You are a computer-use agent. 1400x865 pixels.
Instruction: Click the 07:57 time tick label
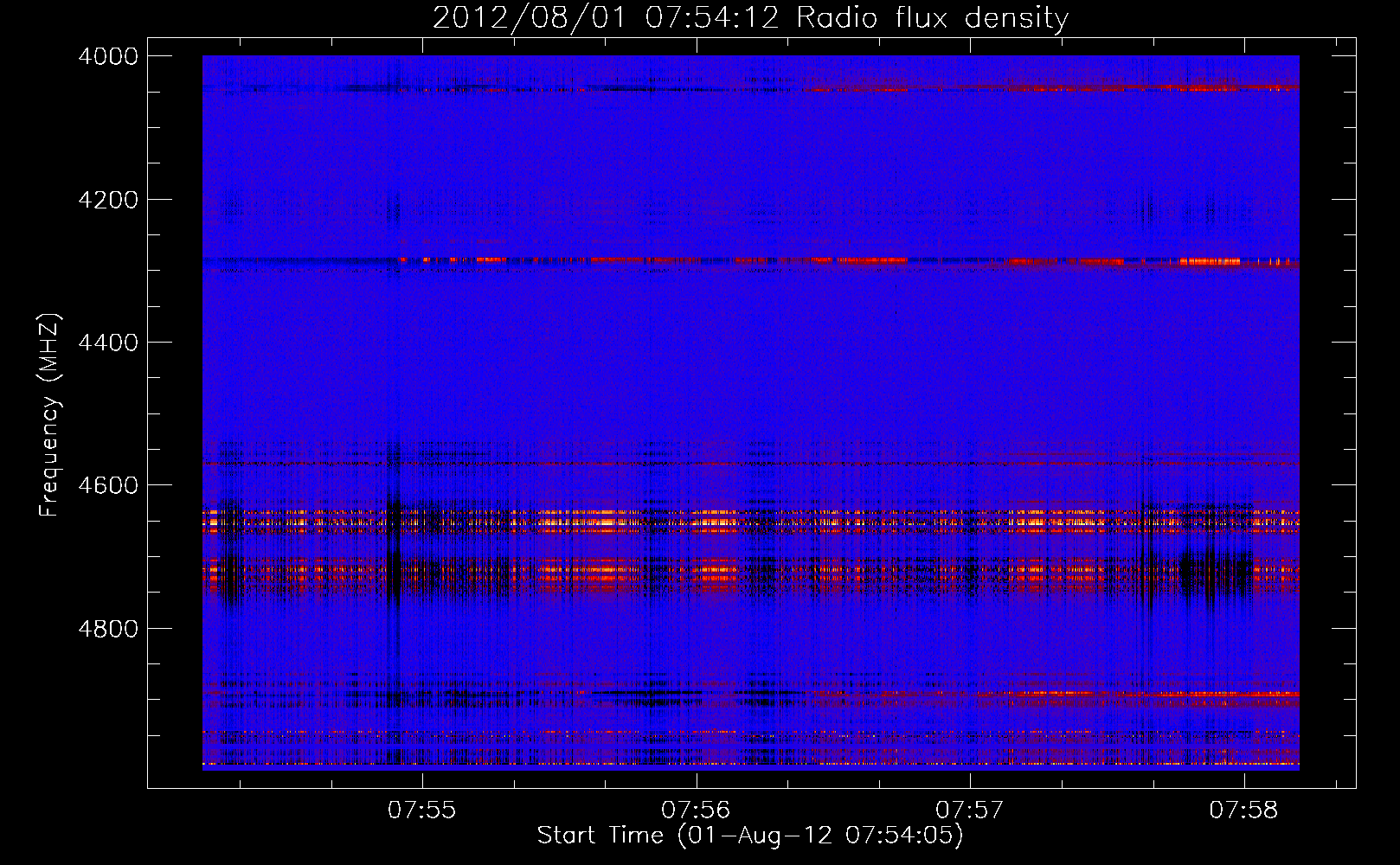click(x=970, y=811)
